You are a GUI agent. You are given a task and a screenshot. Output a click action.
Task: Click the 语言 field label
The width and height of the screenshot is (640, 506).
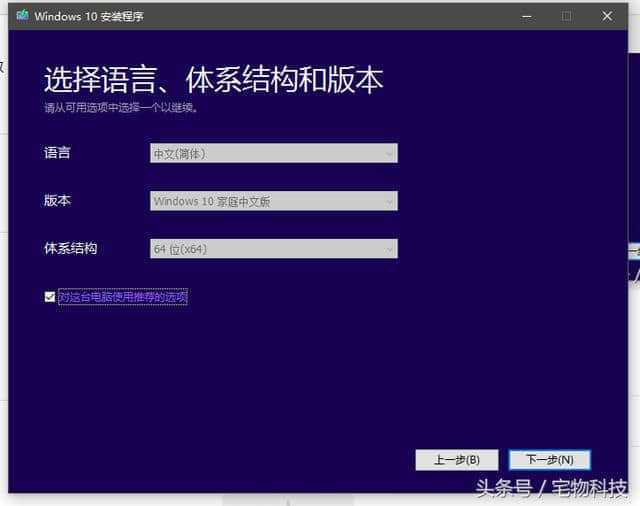[x=57, y=153]
